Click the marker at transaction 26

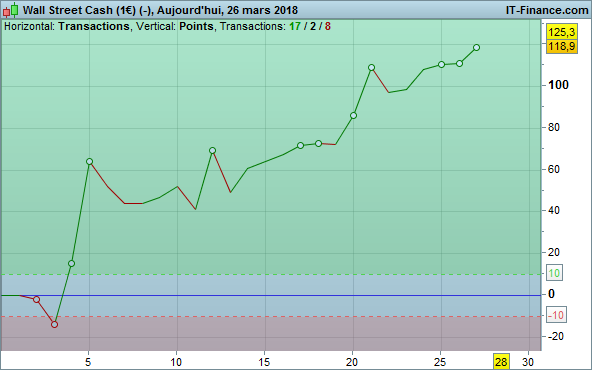(x=459, y=63)
